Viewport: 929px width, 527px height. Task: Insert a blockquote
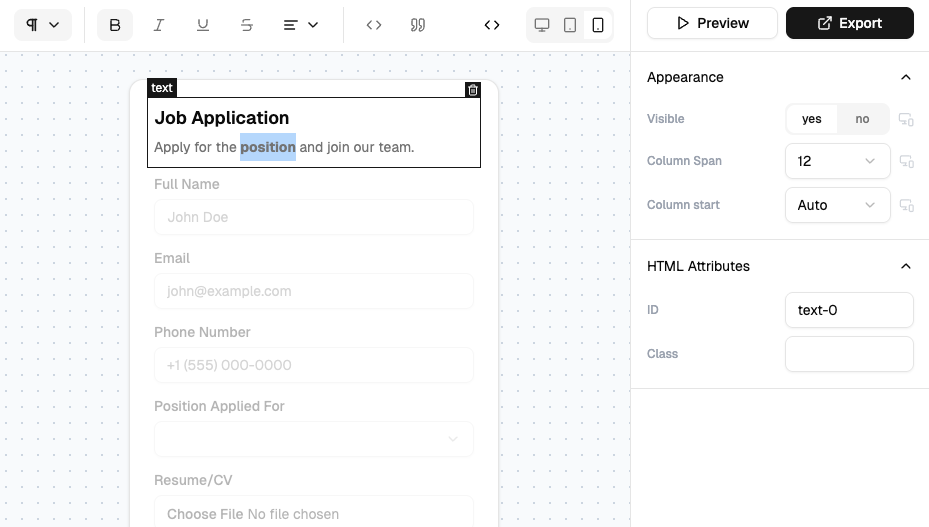[418, 25]
